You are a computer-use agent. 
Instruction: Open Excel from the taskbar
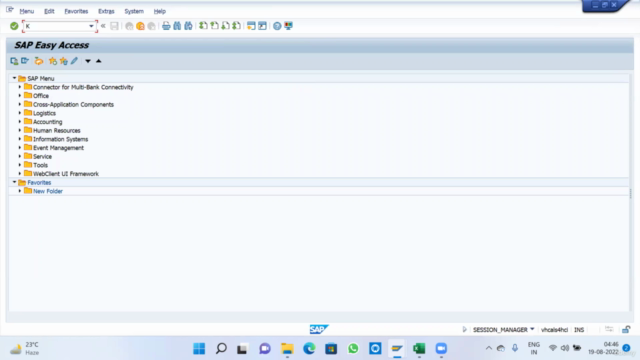(x=419, y=349)
